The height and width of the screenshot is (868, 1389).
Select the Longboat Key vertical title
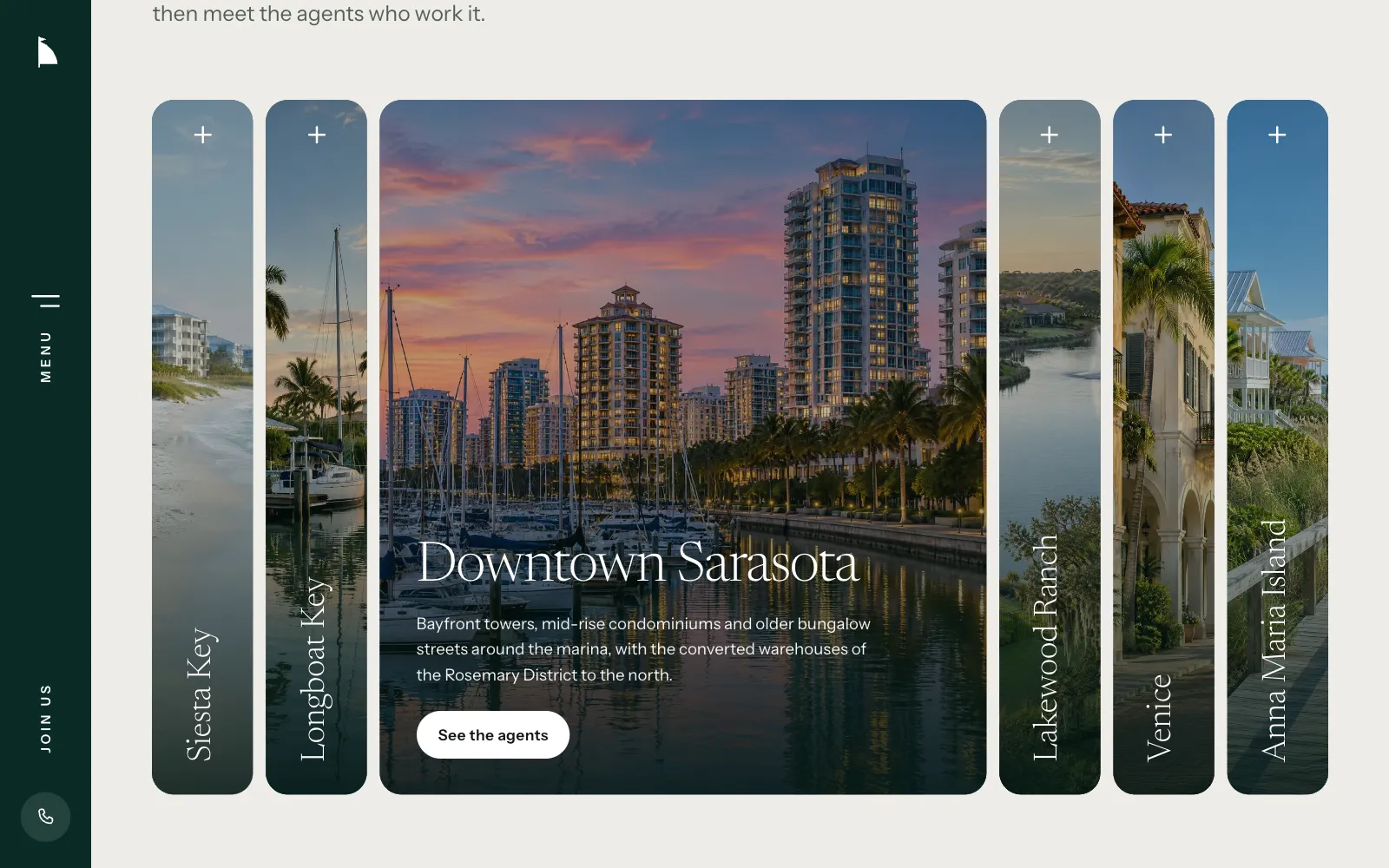coord(314,670)
